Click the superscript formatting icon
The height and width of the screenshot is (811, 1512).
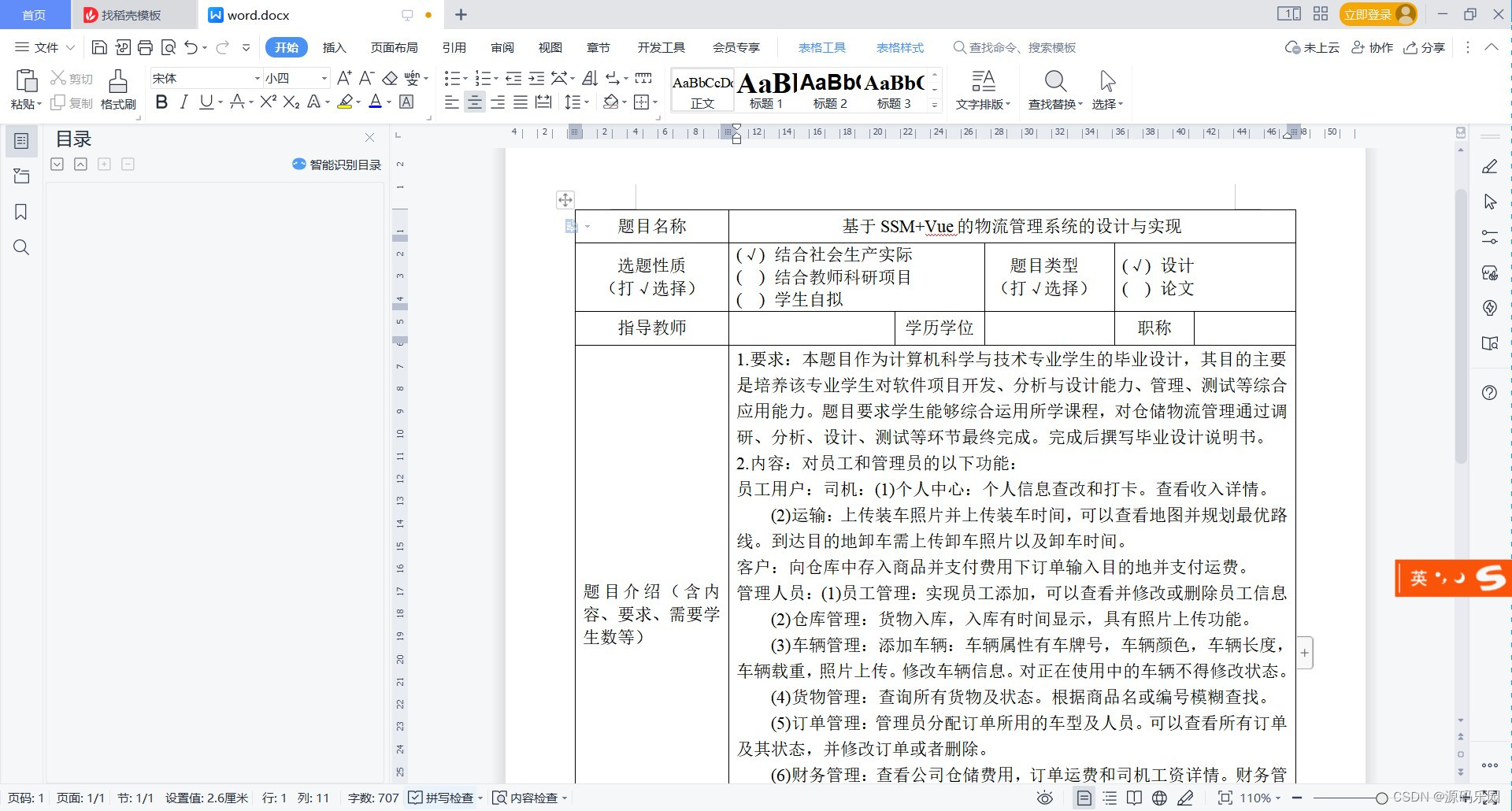[267, 102]
